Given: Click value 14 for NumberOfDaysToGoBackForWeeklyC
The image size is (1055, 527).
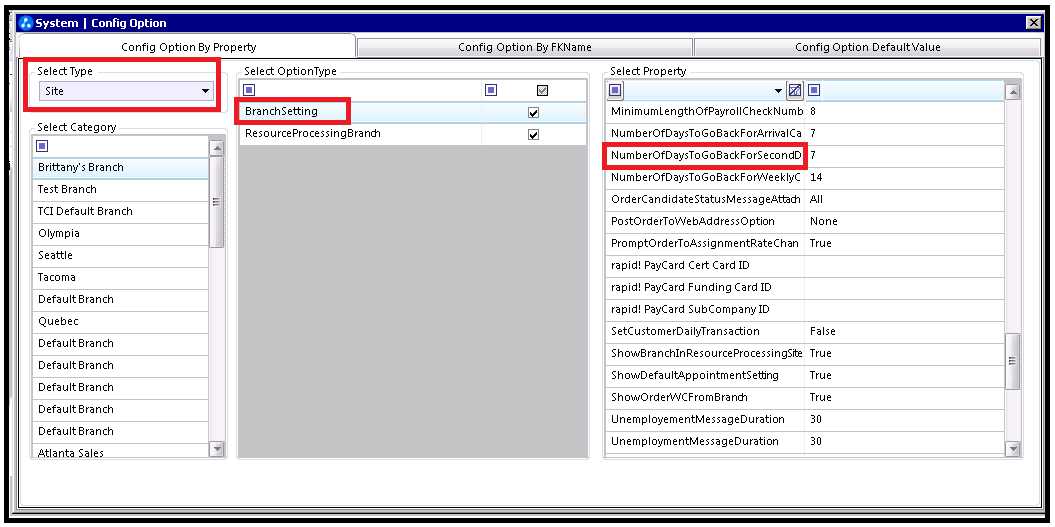Looking at the screenshot, I should [905, 178].
